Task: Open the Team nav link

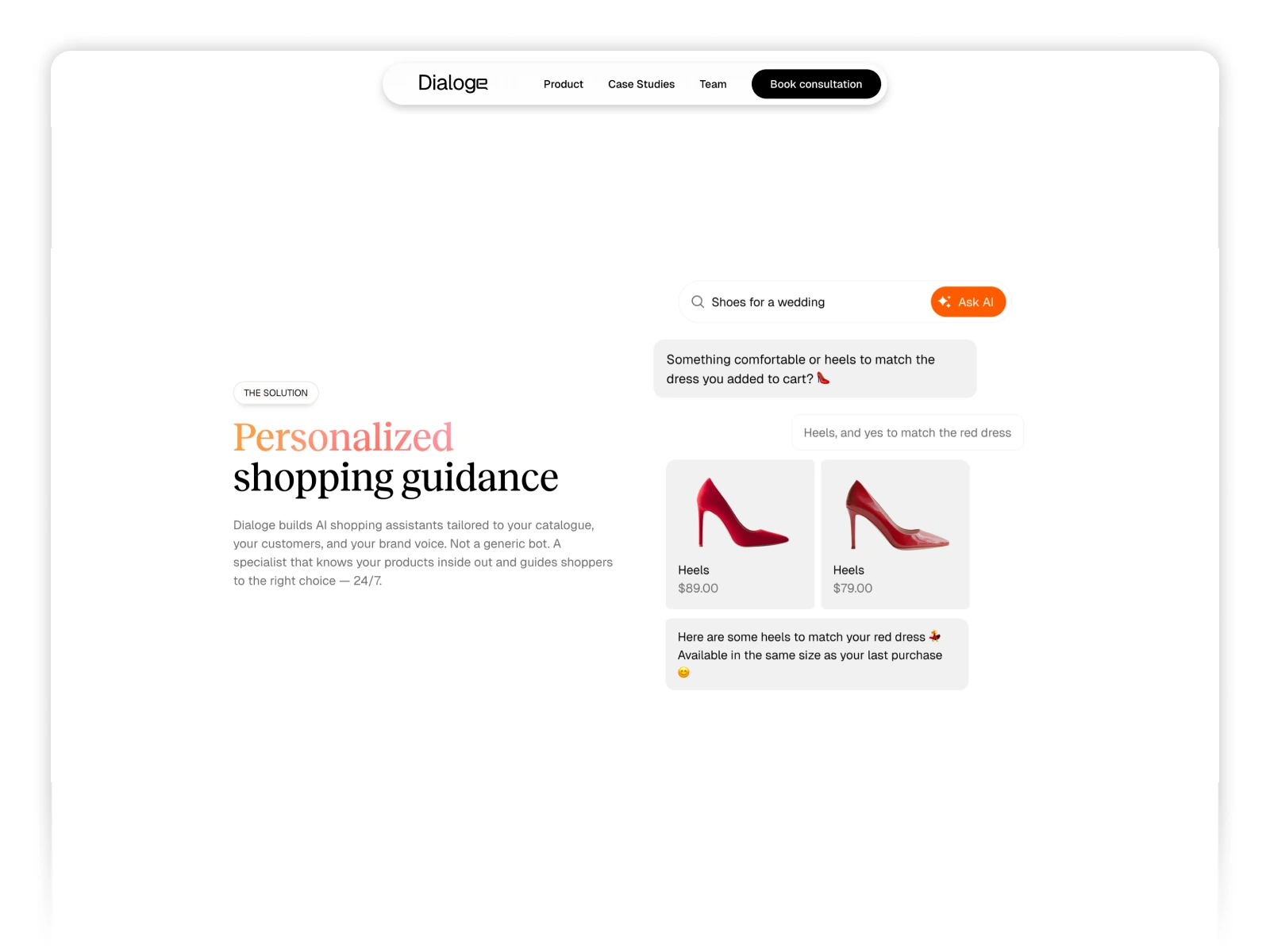Action: [x=713, y=84]
